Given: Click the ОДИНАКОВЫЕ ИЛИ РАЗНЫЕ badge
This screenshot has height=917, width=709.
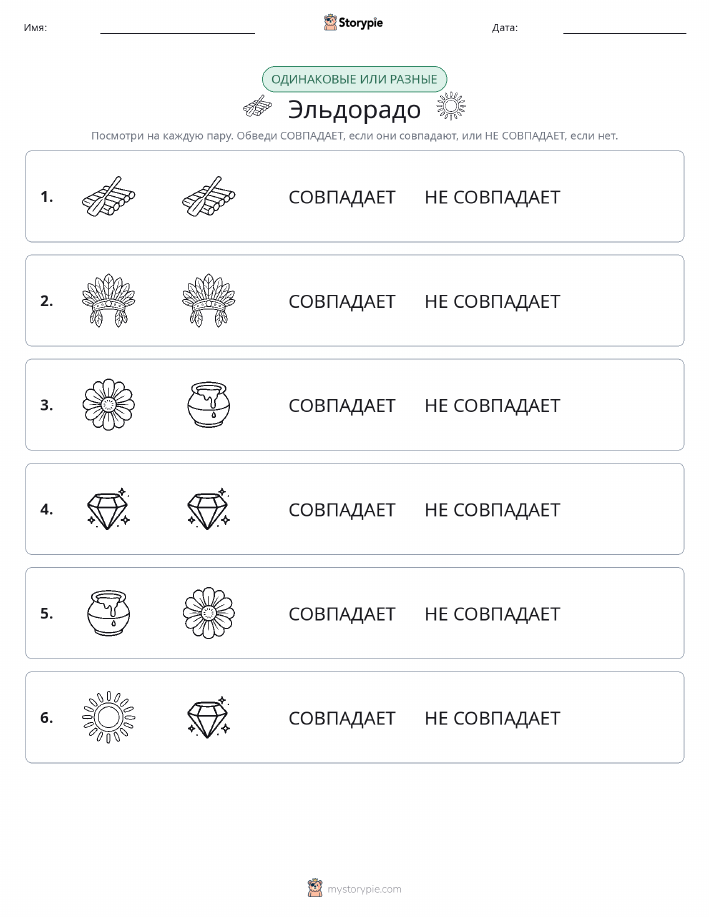Looking at the screenshot, I should [354, 79].
